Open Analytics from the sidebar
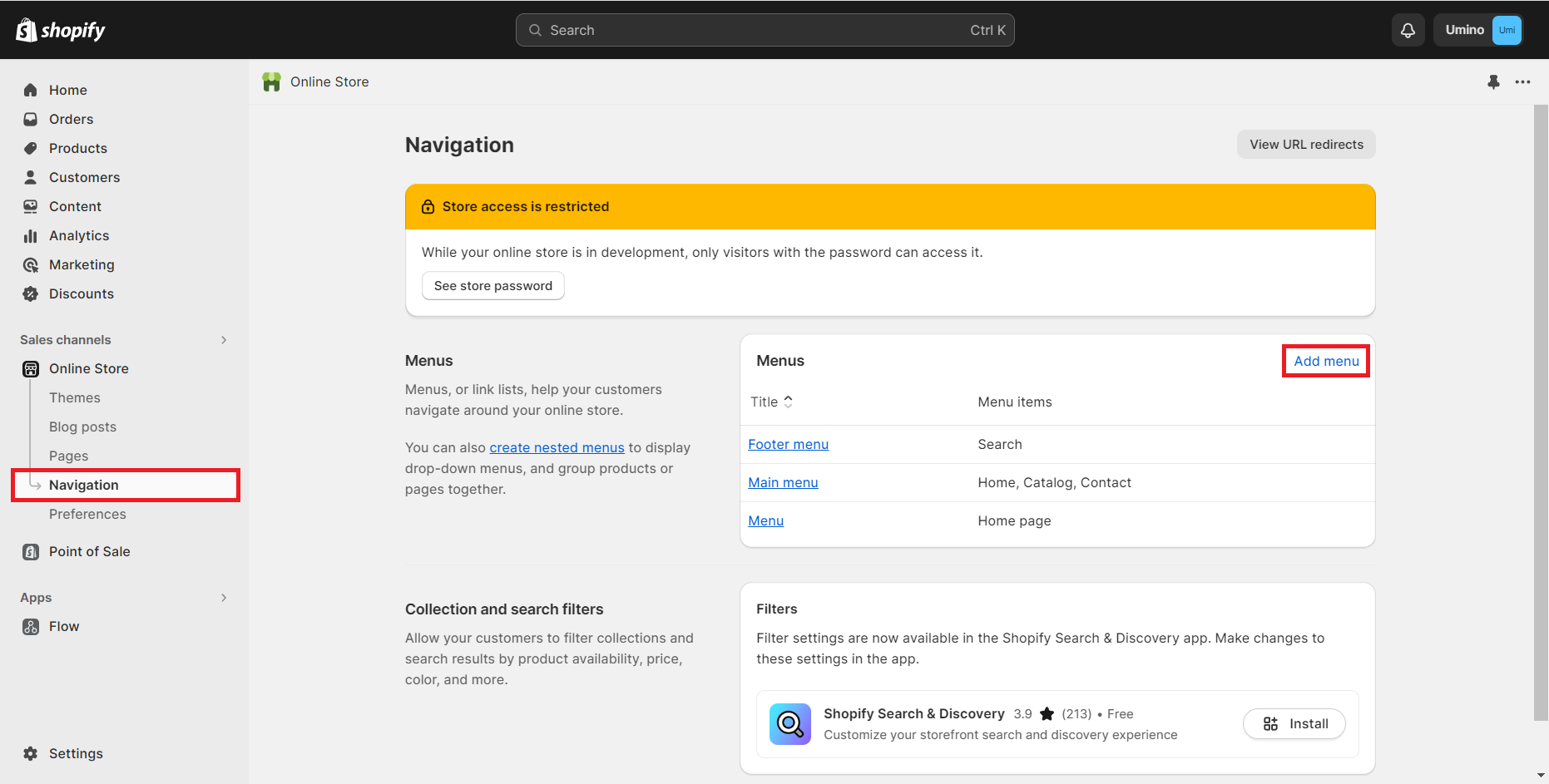This screenshot has width=1549, height=784. click(79, 235)
